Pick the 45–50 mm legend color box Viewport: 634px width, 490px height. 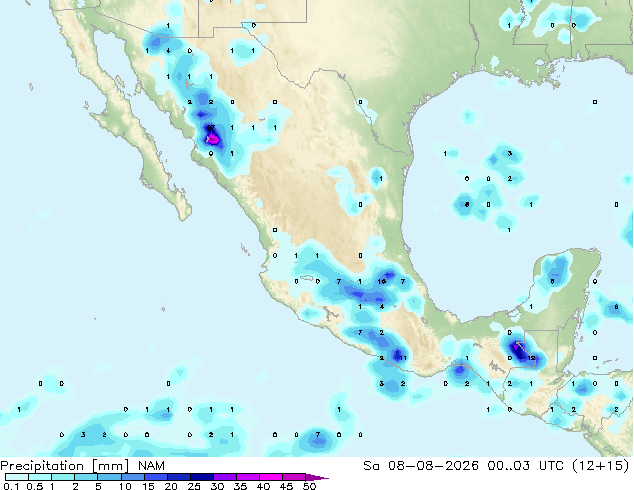tap(294, 477)
